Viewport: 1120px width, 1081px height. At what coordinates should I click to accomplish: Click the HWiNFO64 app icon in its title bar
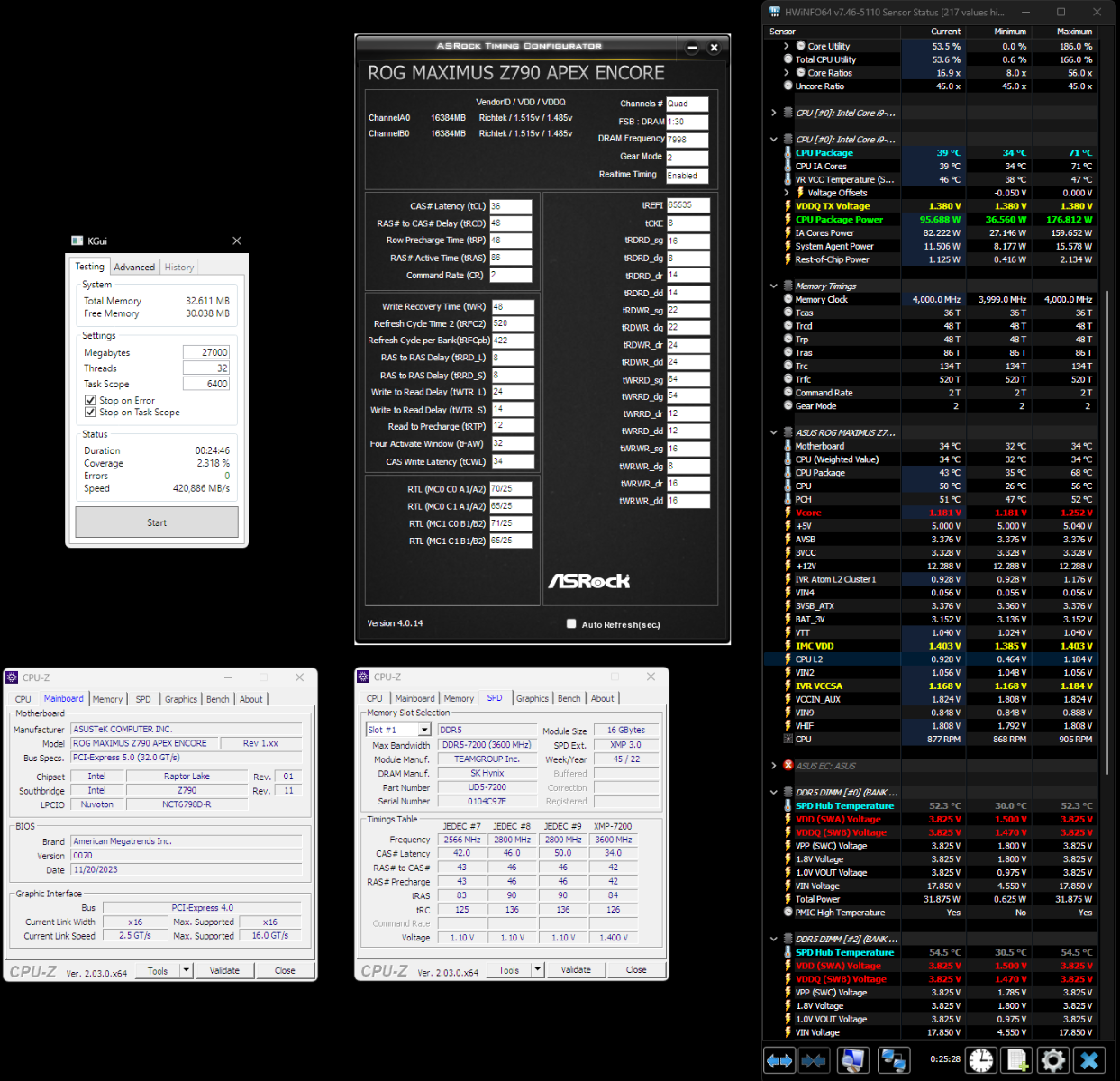775,13
